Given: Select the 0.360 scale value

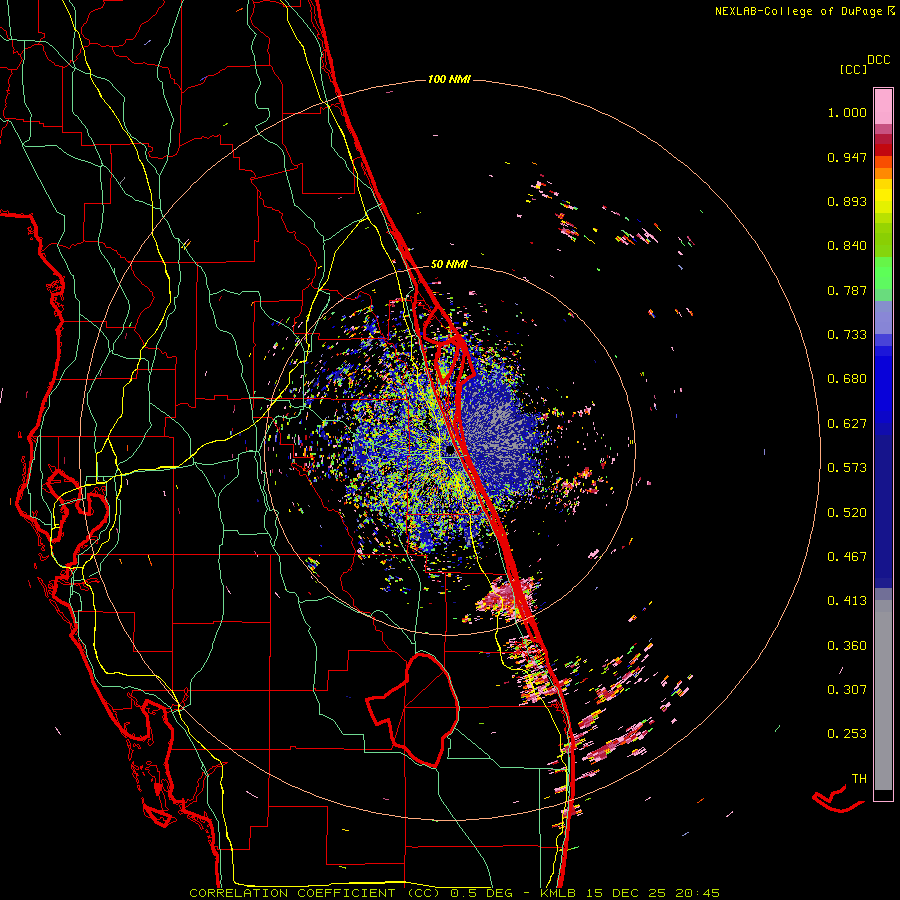Looking at the screenshot, I should click(847, 646).
